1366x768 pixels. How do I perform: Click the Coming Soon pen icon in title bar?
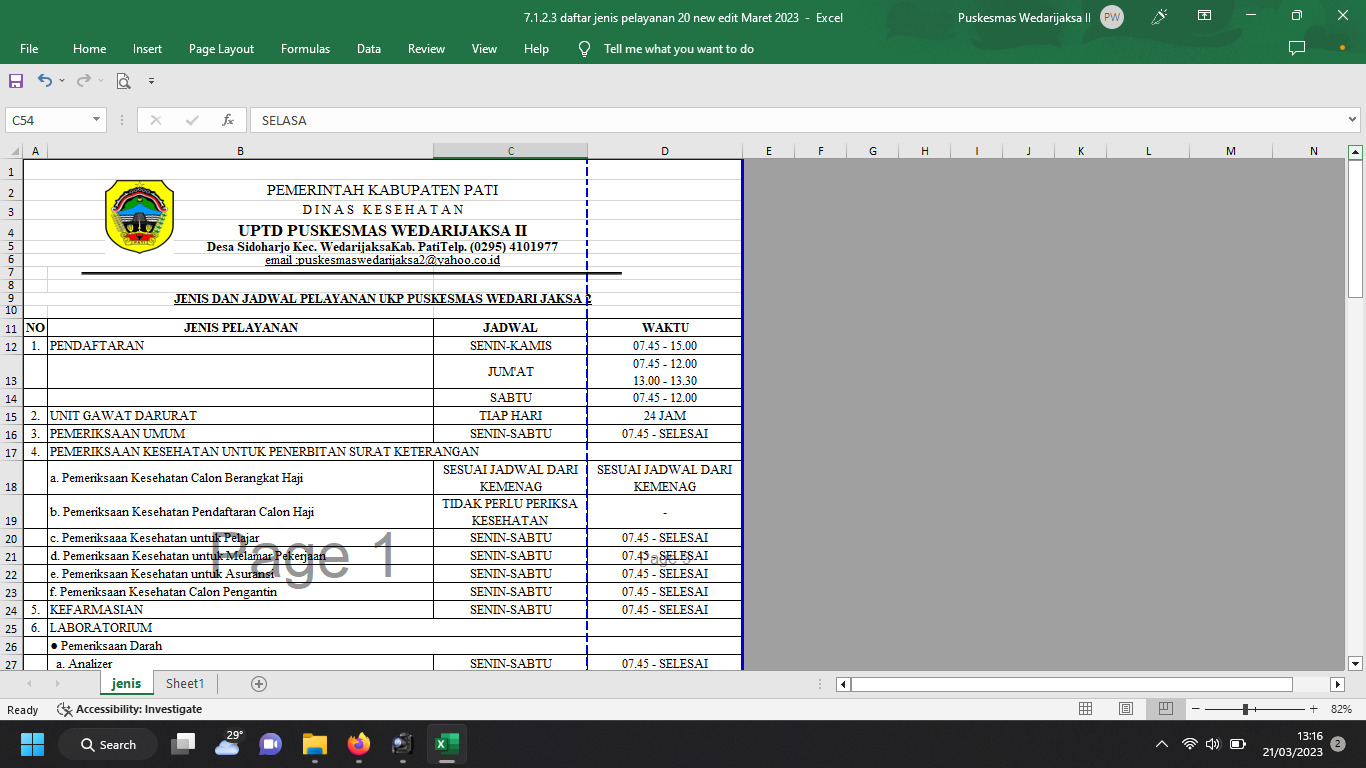coord(1160,17)
